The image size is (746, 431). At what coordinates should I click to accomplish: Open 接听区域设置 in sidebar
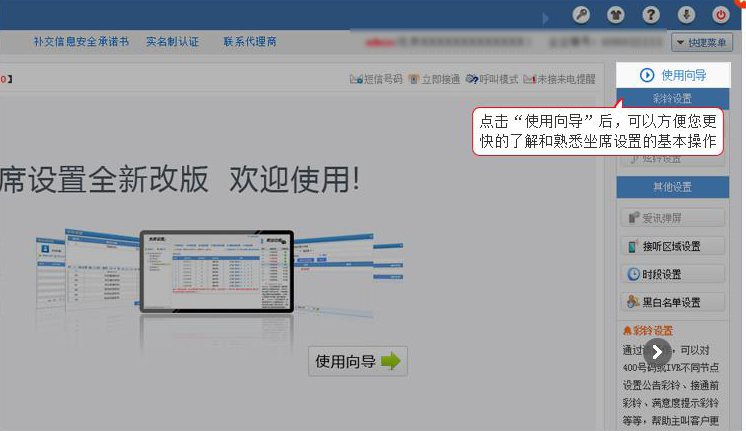tap(671, 246)
